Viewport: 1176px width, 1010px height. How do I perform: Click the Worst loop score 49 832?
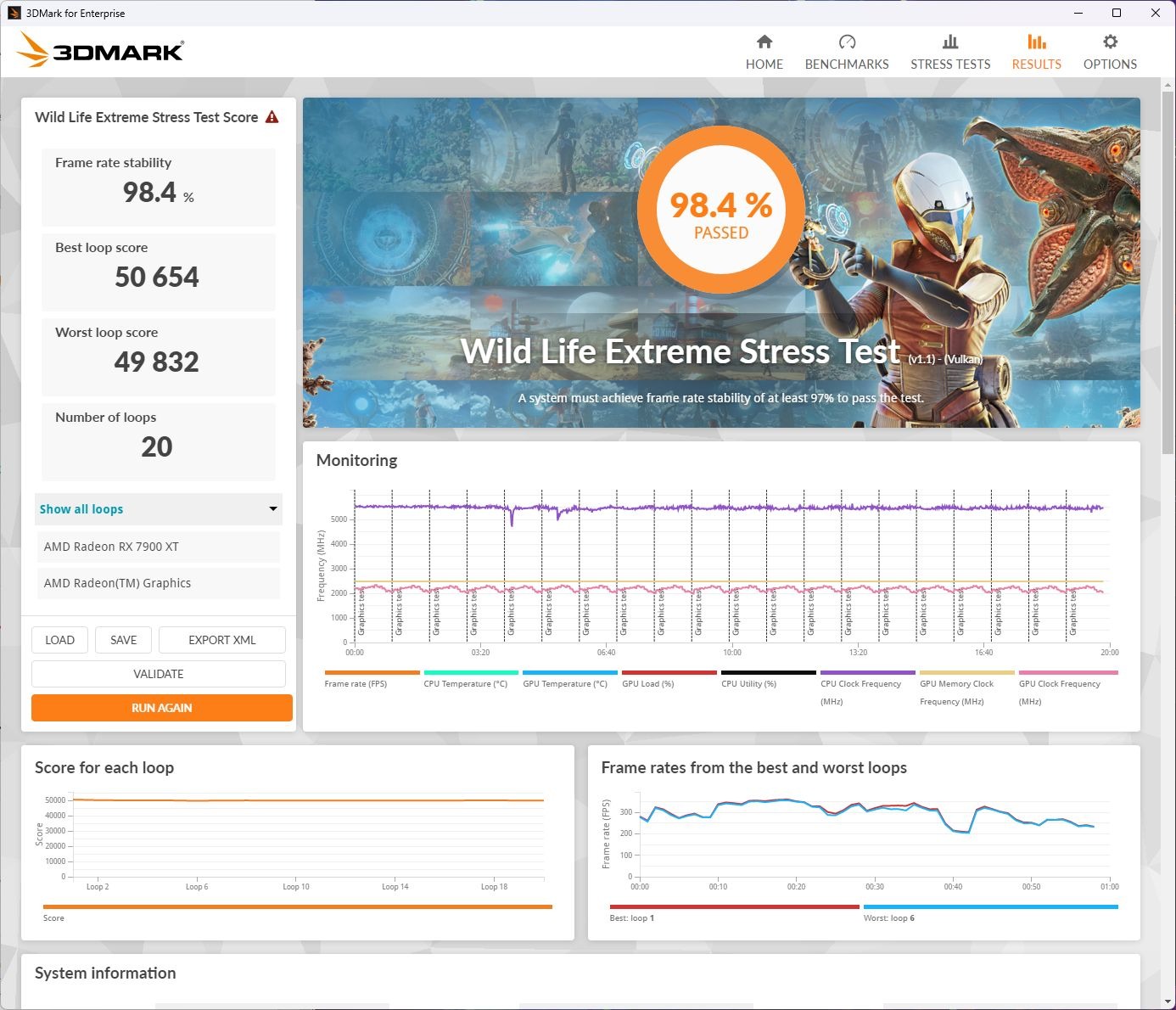157,362
